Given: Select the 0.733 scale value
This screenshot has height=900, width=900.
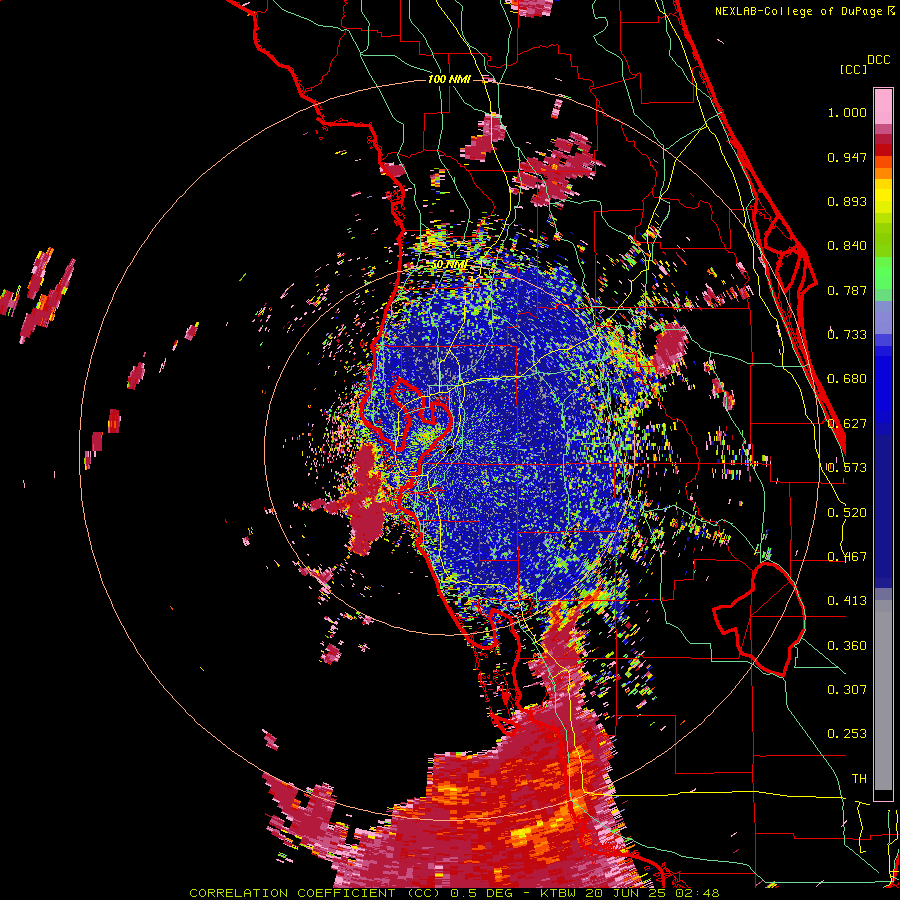Looking at the screenshot, I should [847, 335].
